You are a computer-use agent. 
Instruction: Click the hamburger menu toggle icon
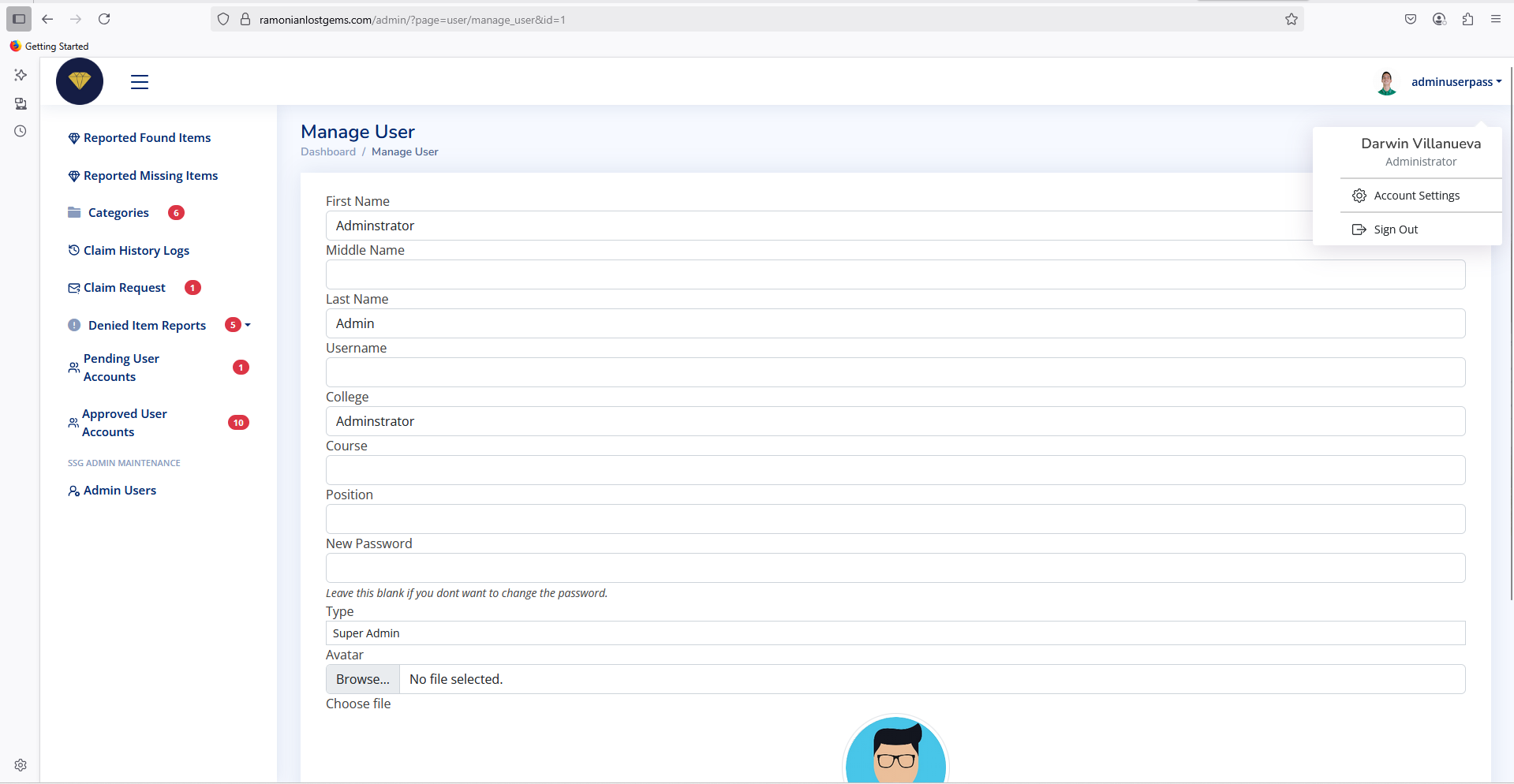pyautogui.click(x=140, y=82)
